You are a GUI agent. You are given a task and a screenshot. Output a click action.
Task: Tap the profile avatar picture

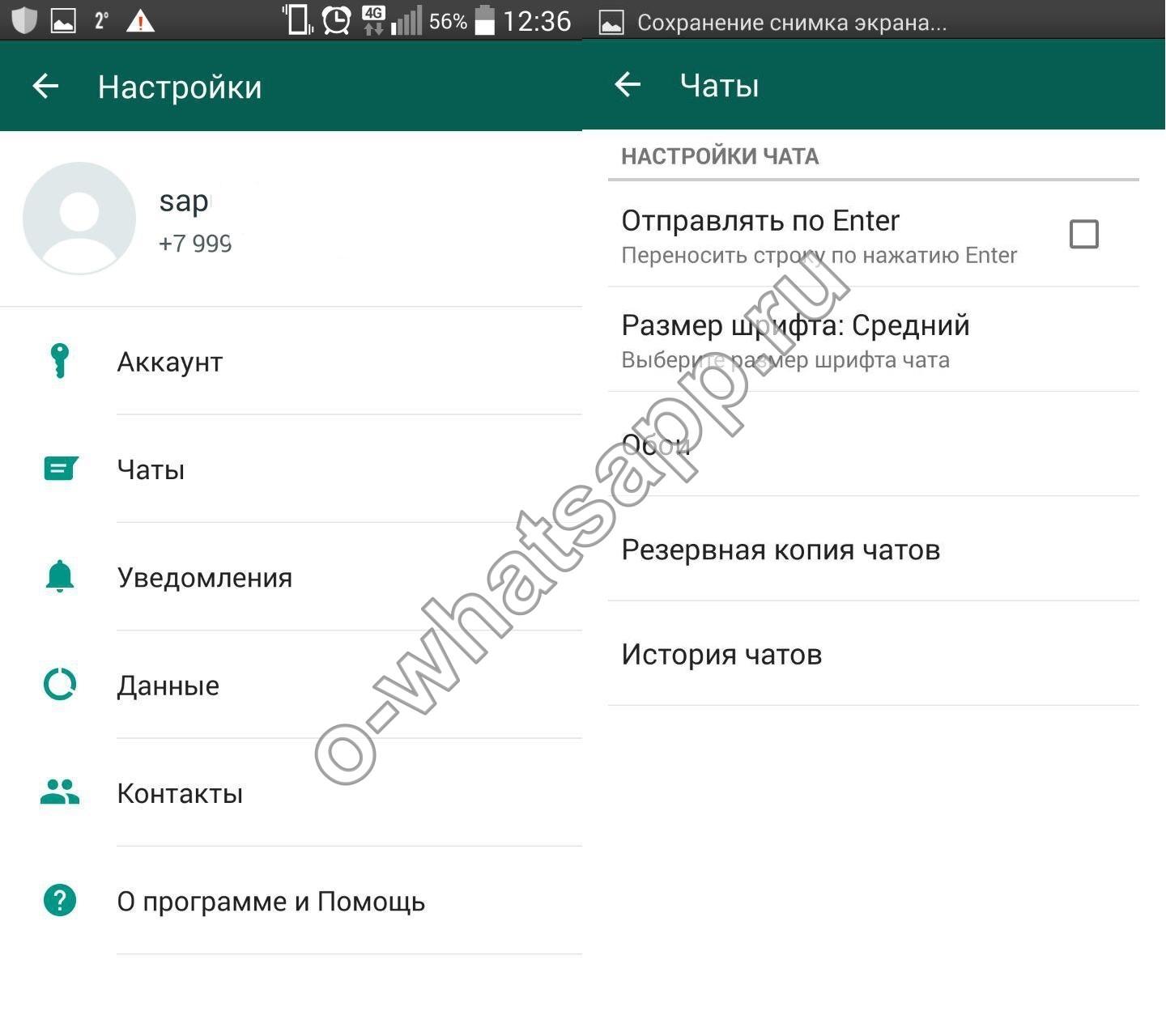(x=79, y=219)
